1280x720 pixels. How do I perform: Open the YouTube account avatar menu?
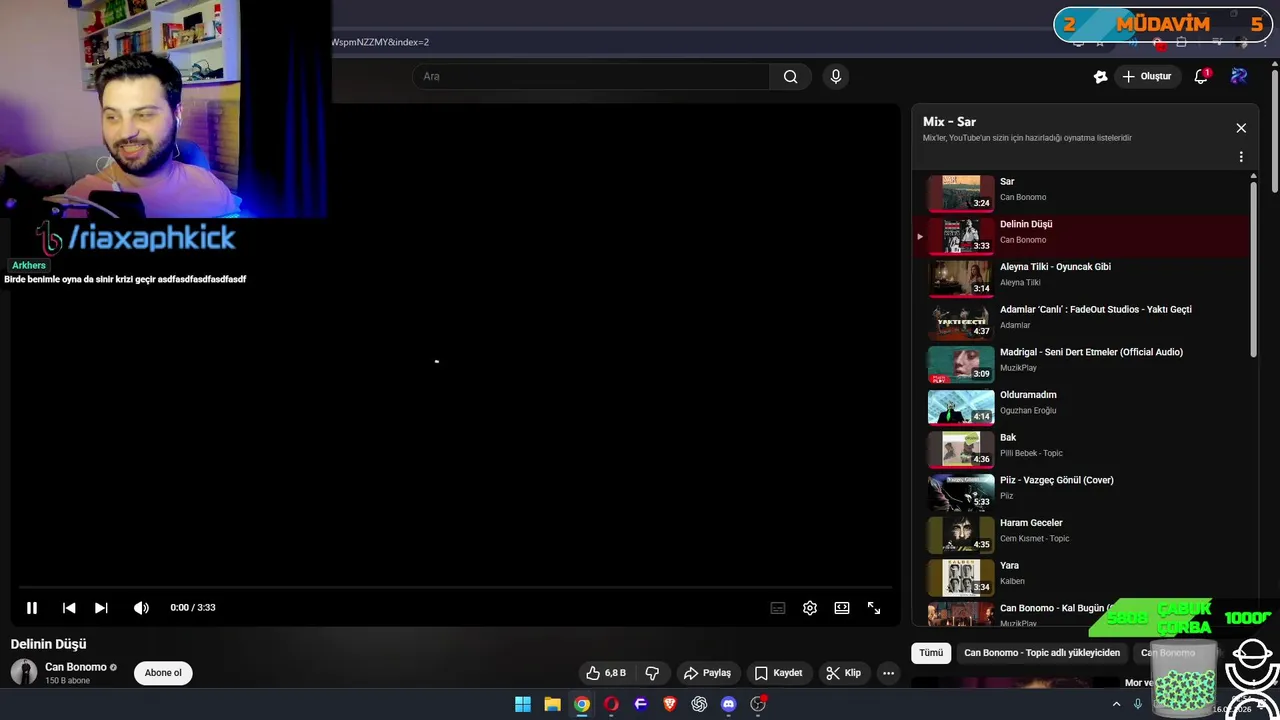1239,76
